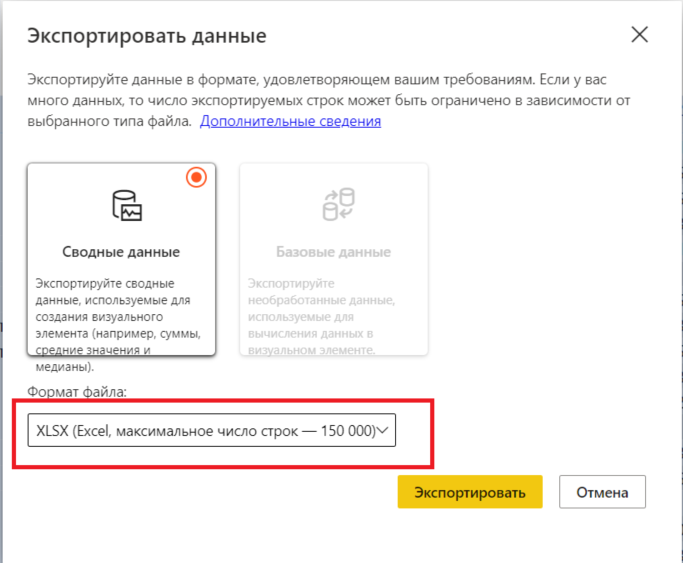The width and height of the screenshot is (683, 563).
Task: Expand the file format dropdown arrow
Action: point(385,431)
